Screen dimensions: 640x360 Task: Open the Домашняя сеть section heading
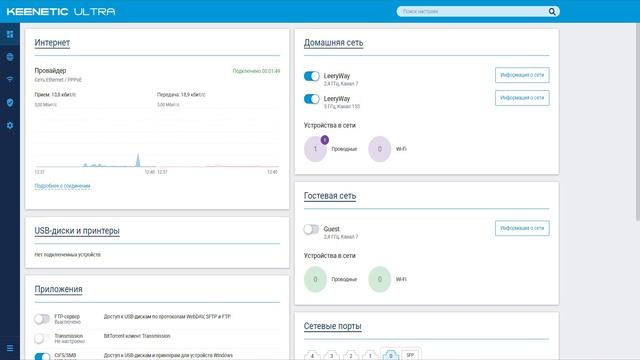tap(333, 42)
